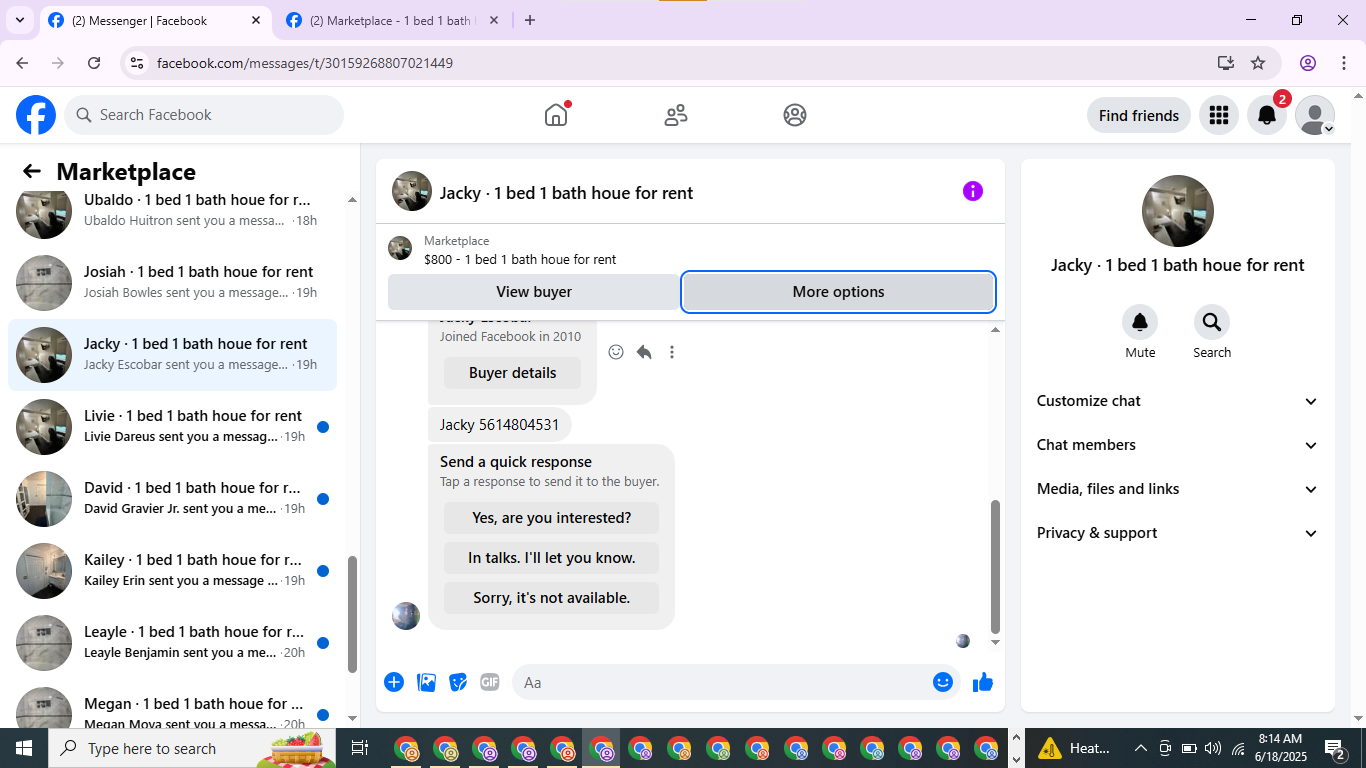Expand Media, files and links section
The image size is (1366, 768).
tap(1178, 489)
